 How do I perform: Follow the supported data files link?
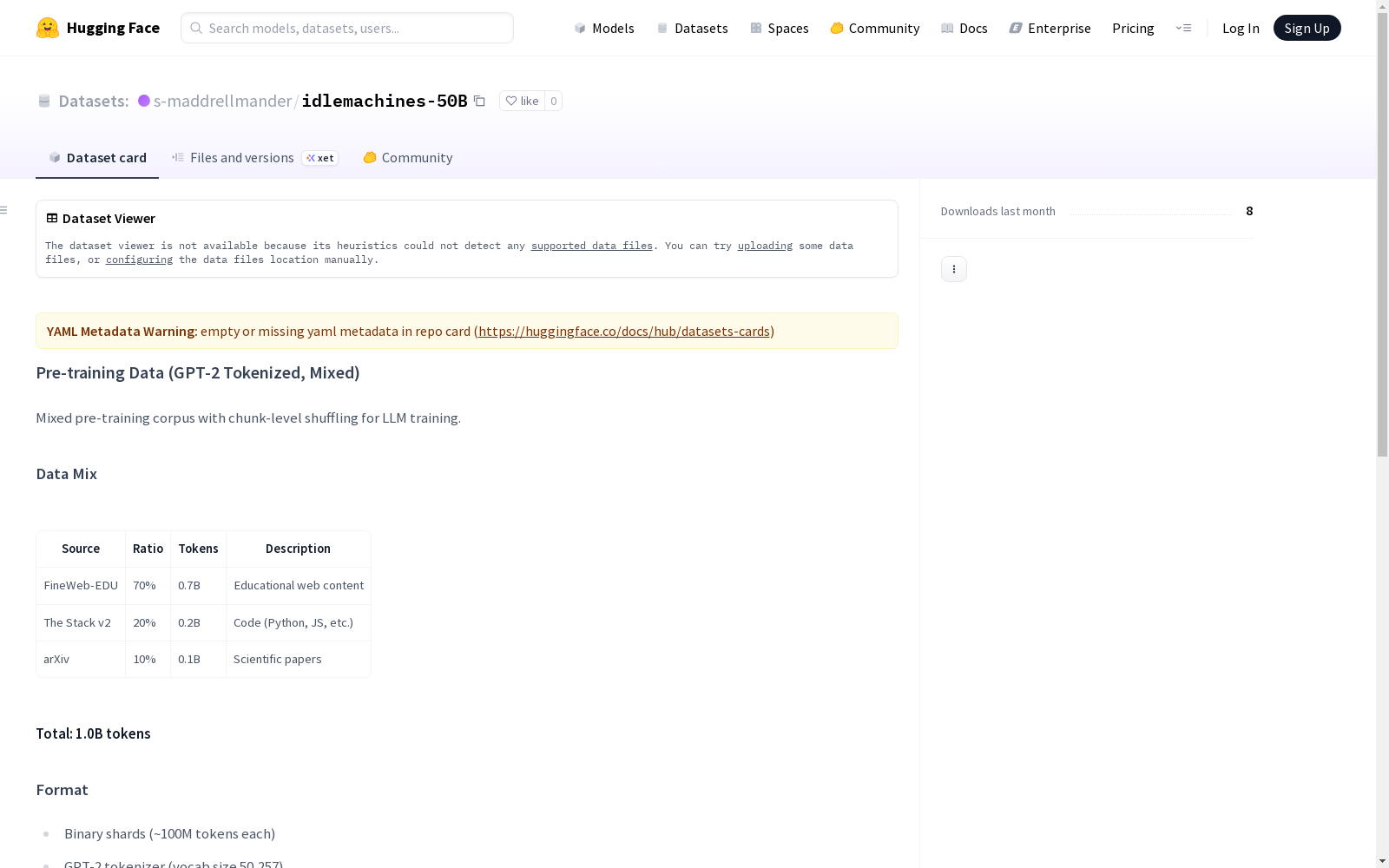pyautogui.click(x=592, y=246)
